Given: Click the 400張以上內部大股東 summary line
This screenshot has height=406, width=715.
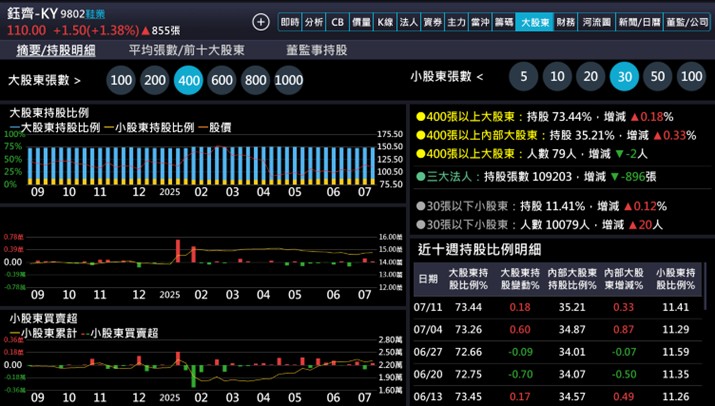Looking at the screenshot, I should (x=556, y=135).
